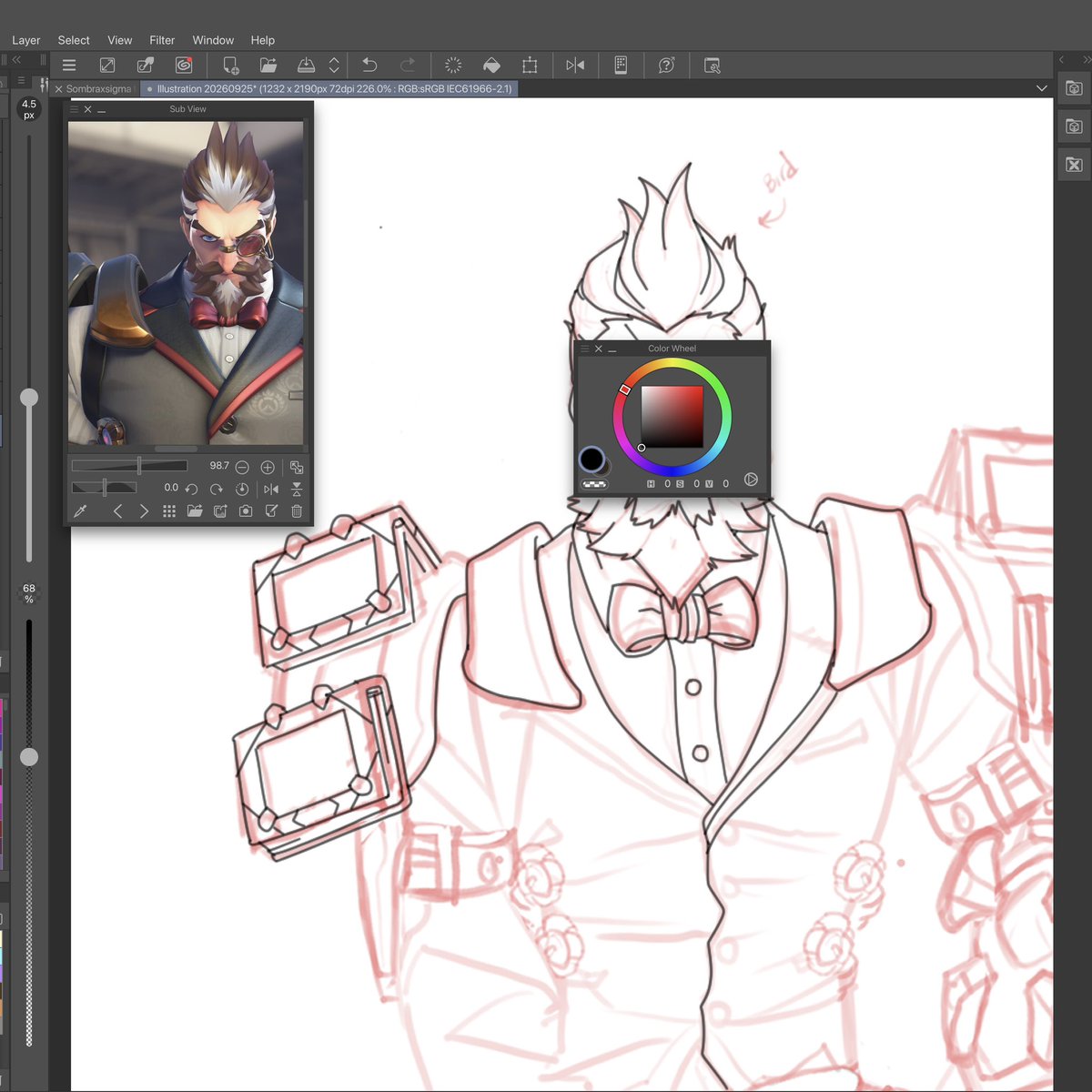
Task: Click the diagonal arrow canvas-fit icon
Action: (107, 66)
